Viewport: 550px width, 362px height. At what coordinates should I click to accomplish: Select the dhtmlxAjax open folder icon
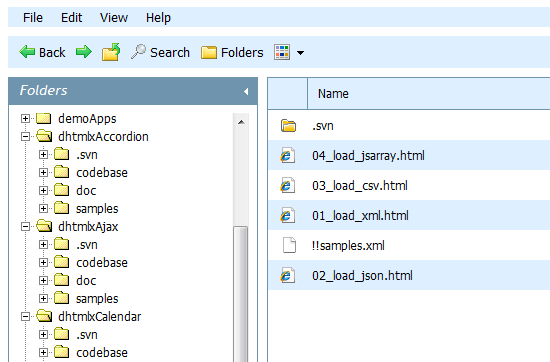tap(44, 226)
